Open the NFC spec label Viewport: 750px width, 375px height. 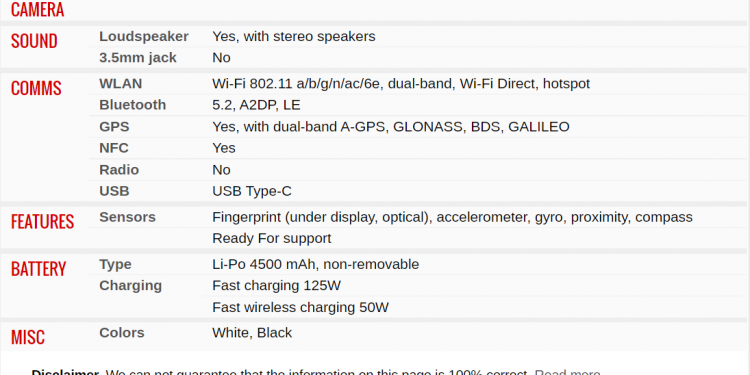114,148
